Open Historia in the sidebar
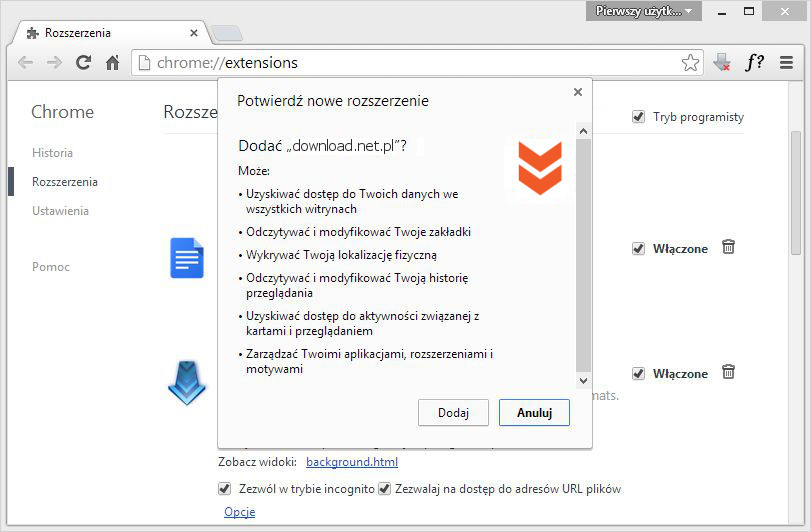 (x=52, y=153)
